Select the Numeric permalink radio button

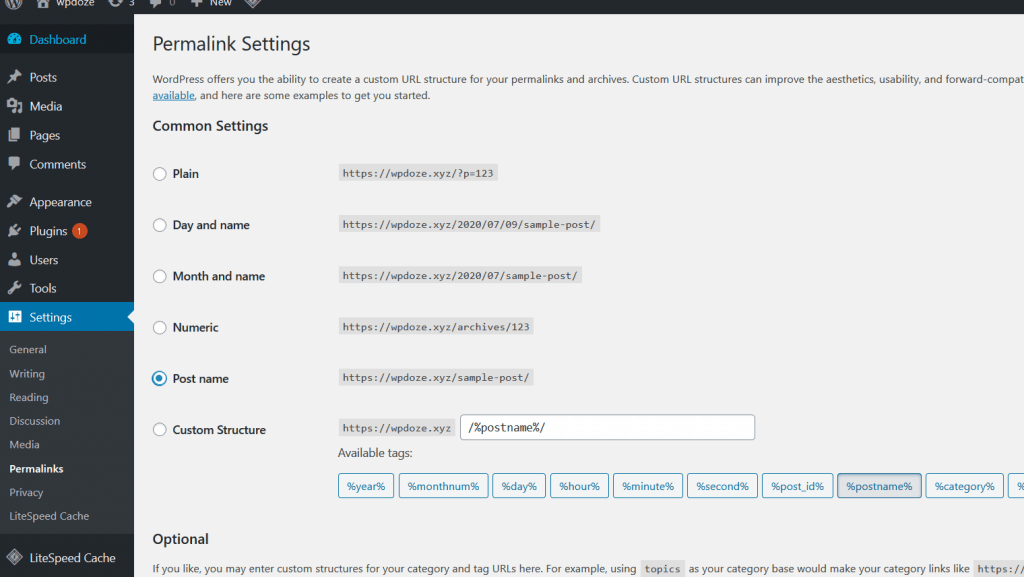click(x=159, y=328)
